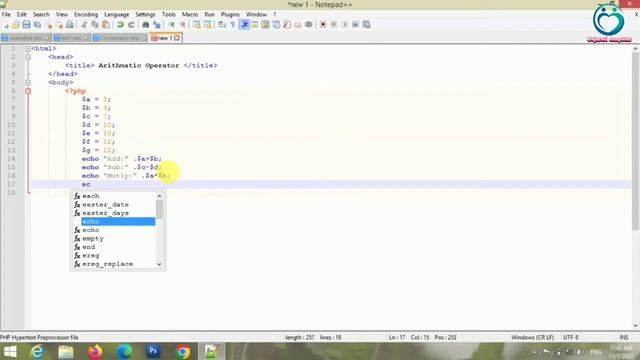Screen dimensions: 640x360
Task: Open the Windows Start button
Action: point(10,351)
